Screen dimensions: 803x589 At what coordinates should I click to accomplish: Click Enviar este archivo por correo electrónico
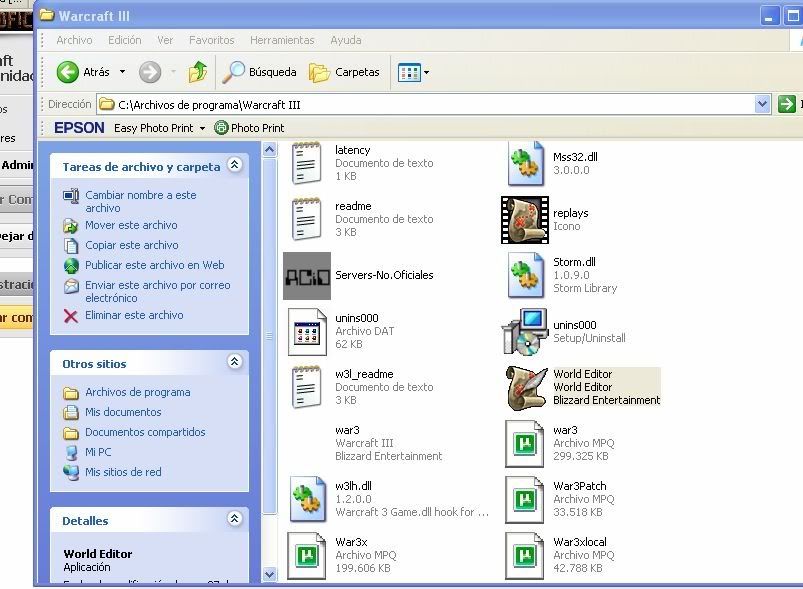tap(158, 291)
